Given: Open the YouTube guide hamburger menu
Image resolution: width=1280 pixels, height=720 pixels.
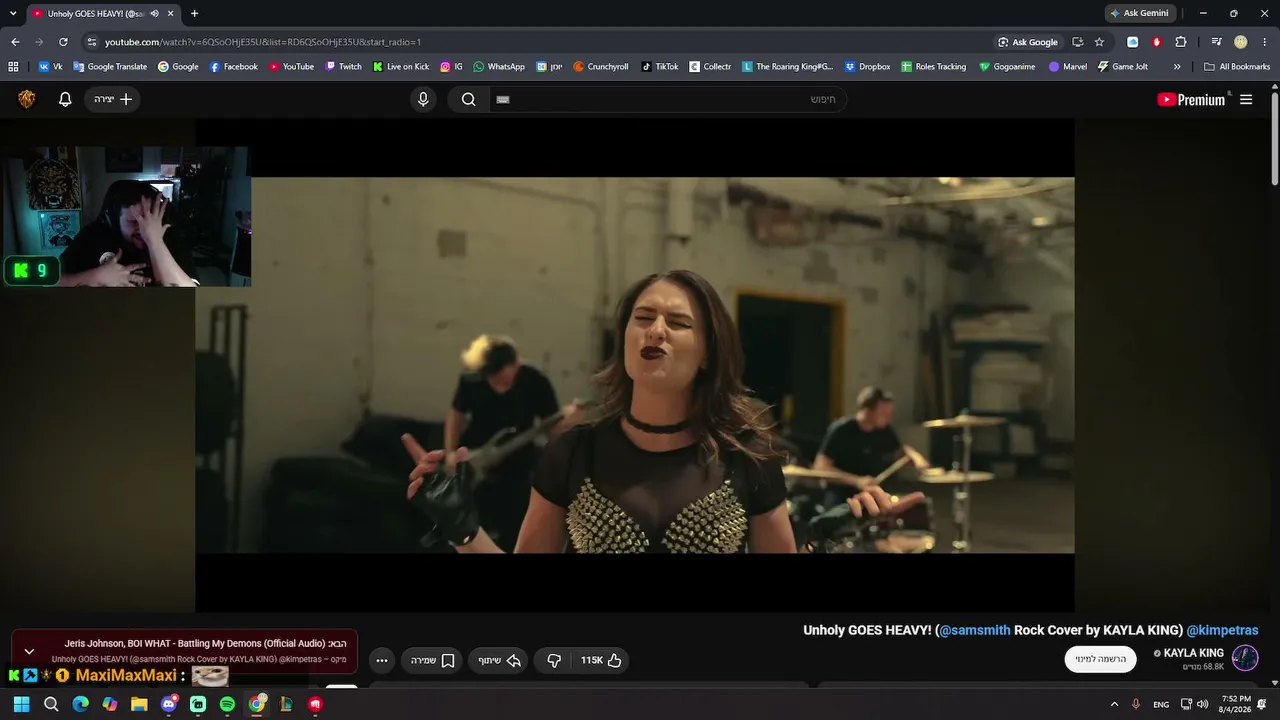Looking at the screenshot, I should pyautogui.click(x=1246, y=99).
